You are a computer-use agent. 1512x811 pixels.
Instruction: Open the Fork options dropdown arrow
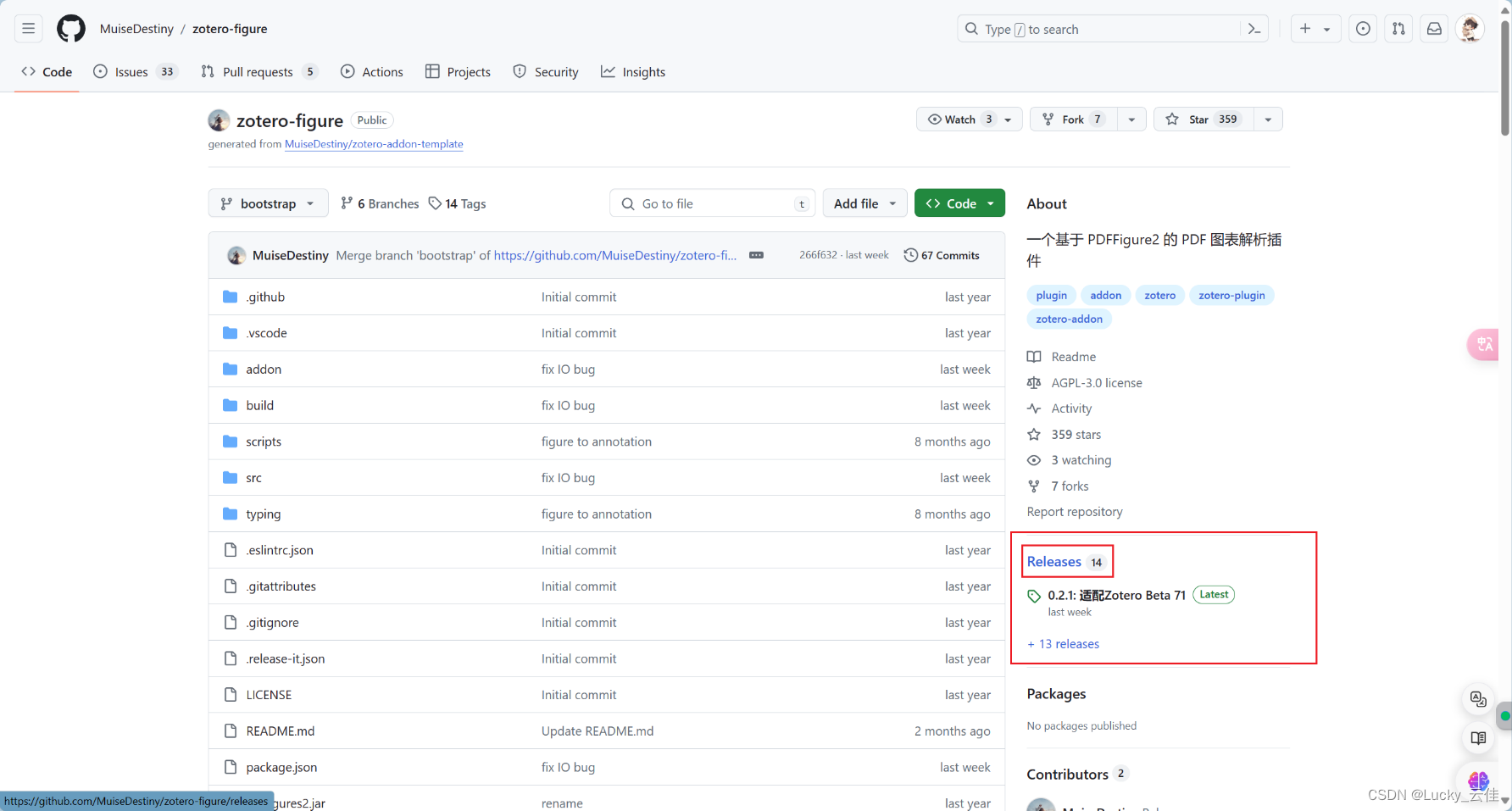[1131, 119]
